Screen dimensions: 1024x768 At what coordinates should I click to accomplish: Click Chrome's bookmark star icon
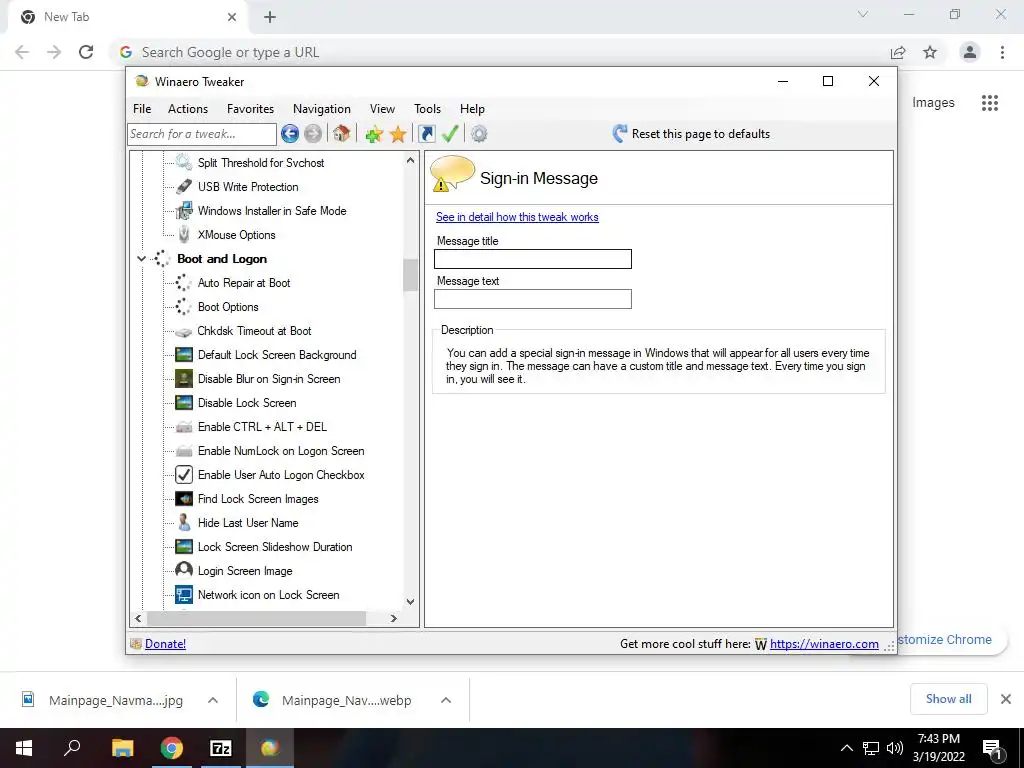tap(930, 52)
